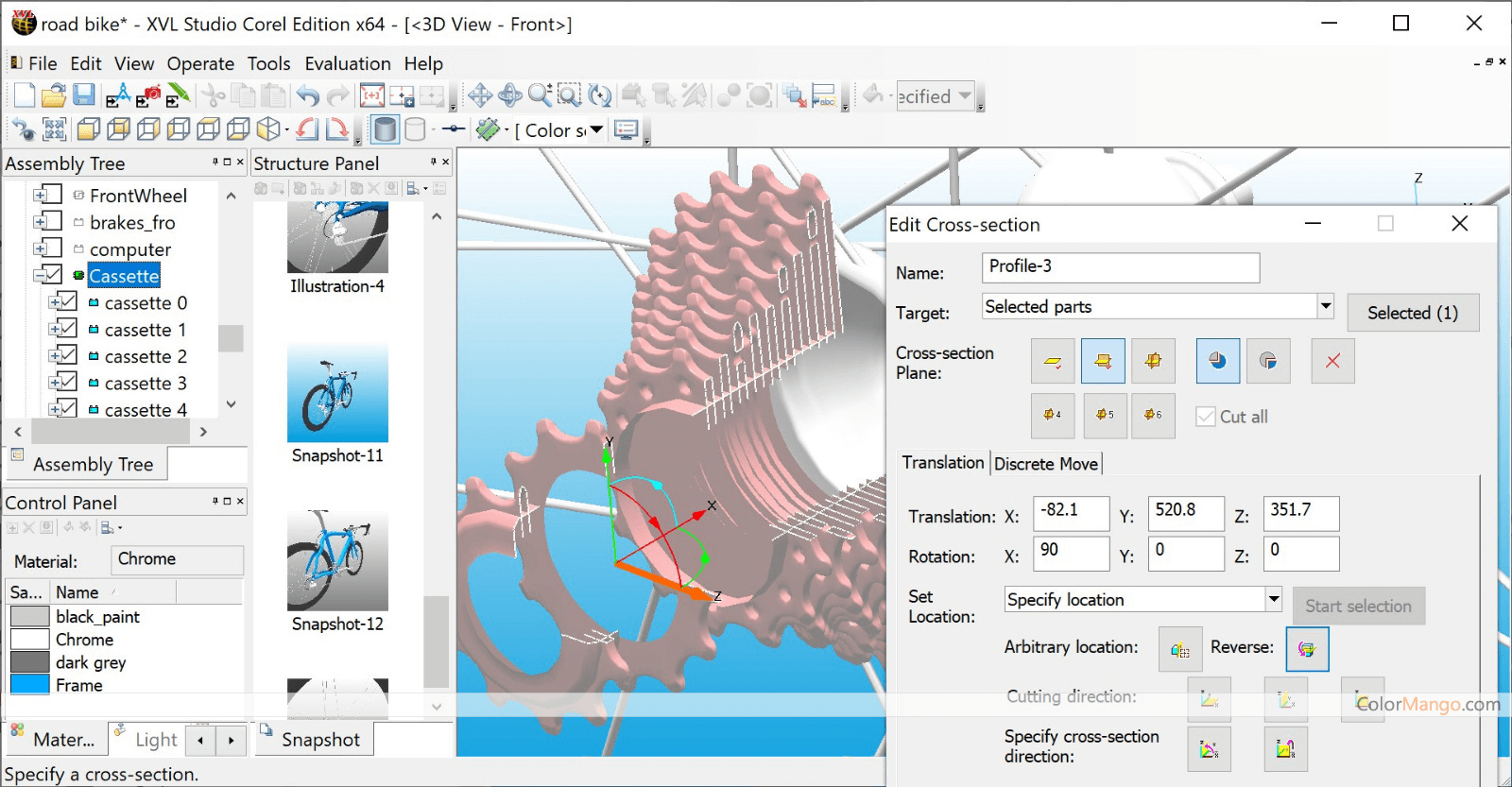Viewport: 1512px width, 787px height.
Task: Click the Reverse direction icon button
Action: click(x=1307, y=649)
